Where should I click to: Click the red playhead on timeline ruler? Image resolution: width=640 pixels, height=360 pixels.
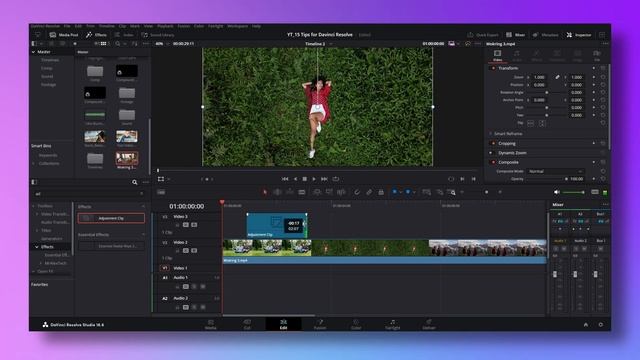(x=222, y=202)
